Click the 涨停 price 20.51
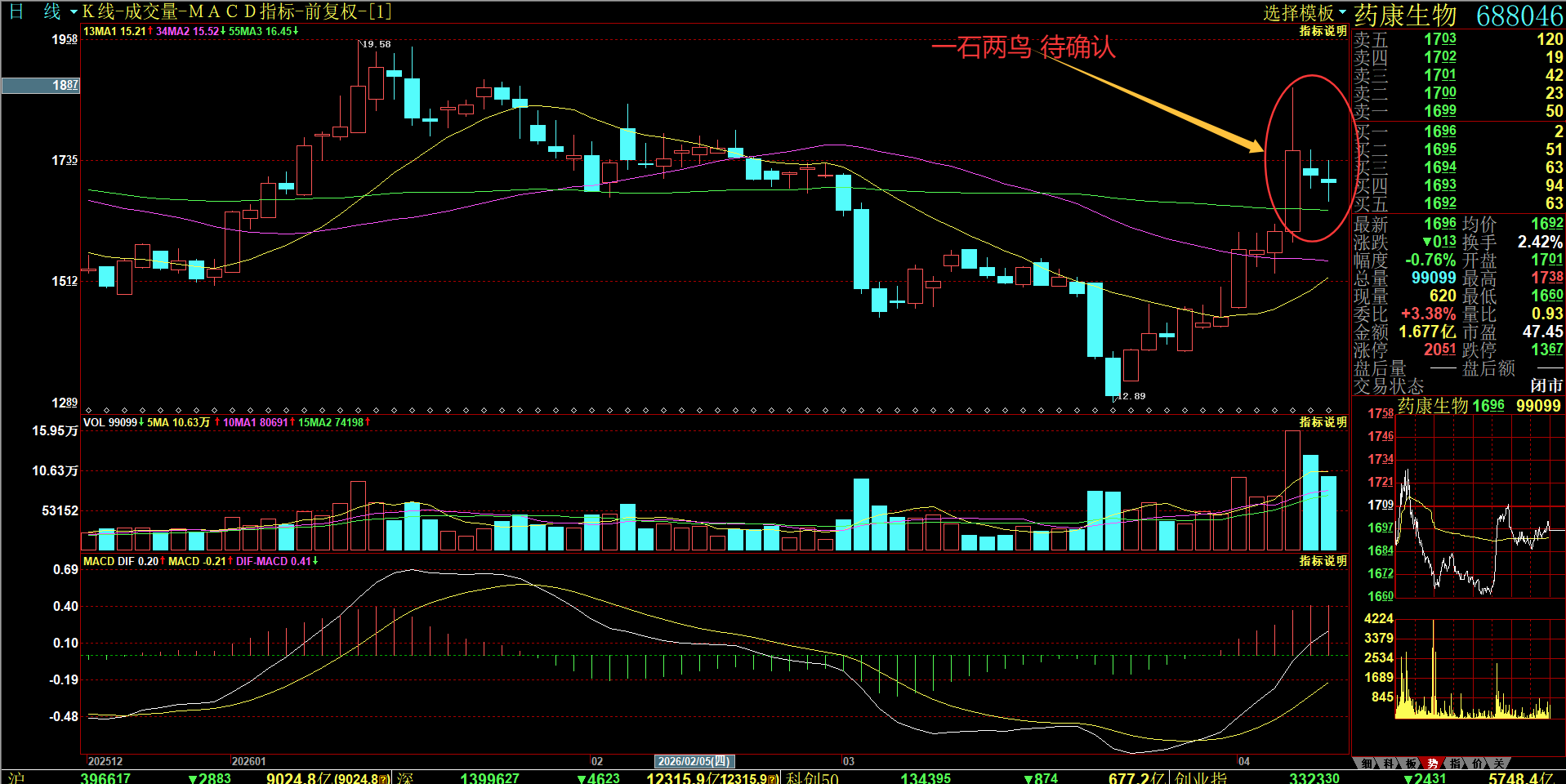This screenshot has width=1566, height=784. (1440, 350)
